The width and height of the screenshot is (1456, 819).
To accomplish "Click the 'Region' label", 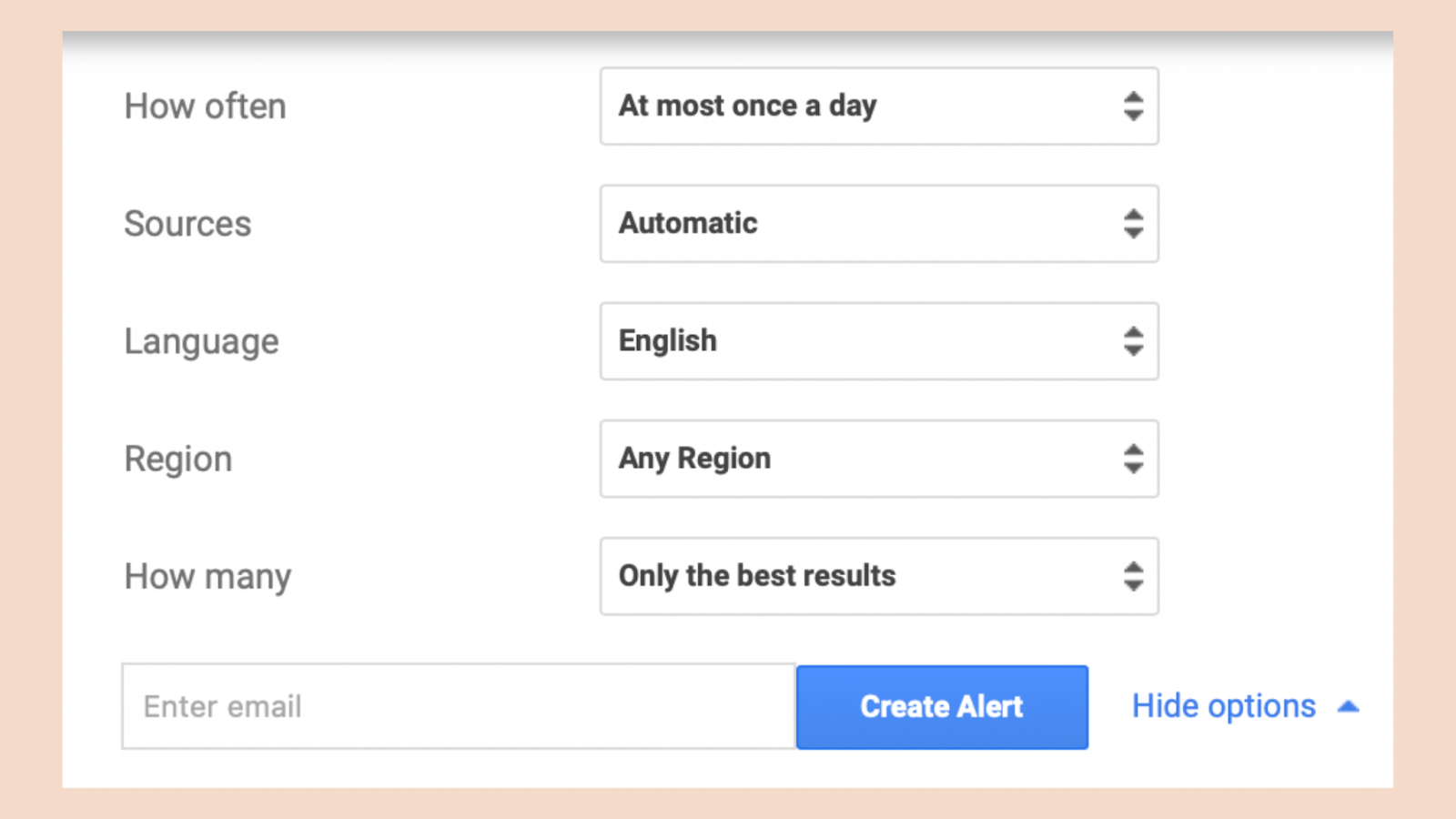I will click(178, 460).
